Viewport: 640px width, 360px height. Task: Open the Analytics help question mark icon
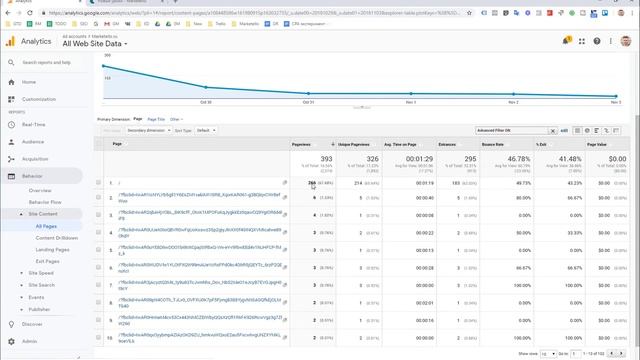597,41
